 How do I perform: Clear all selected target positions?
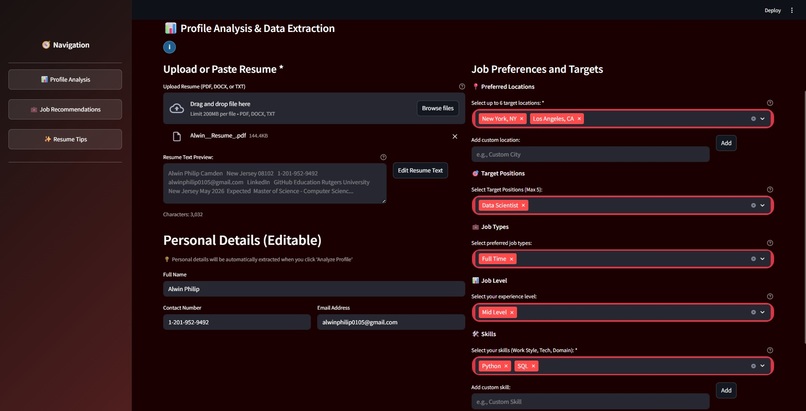(x=753, y=205)
